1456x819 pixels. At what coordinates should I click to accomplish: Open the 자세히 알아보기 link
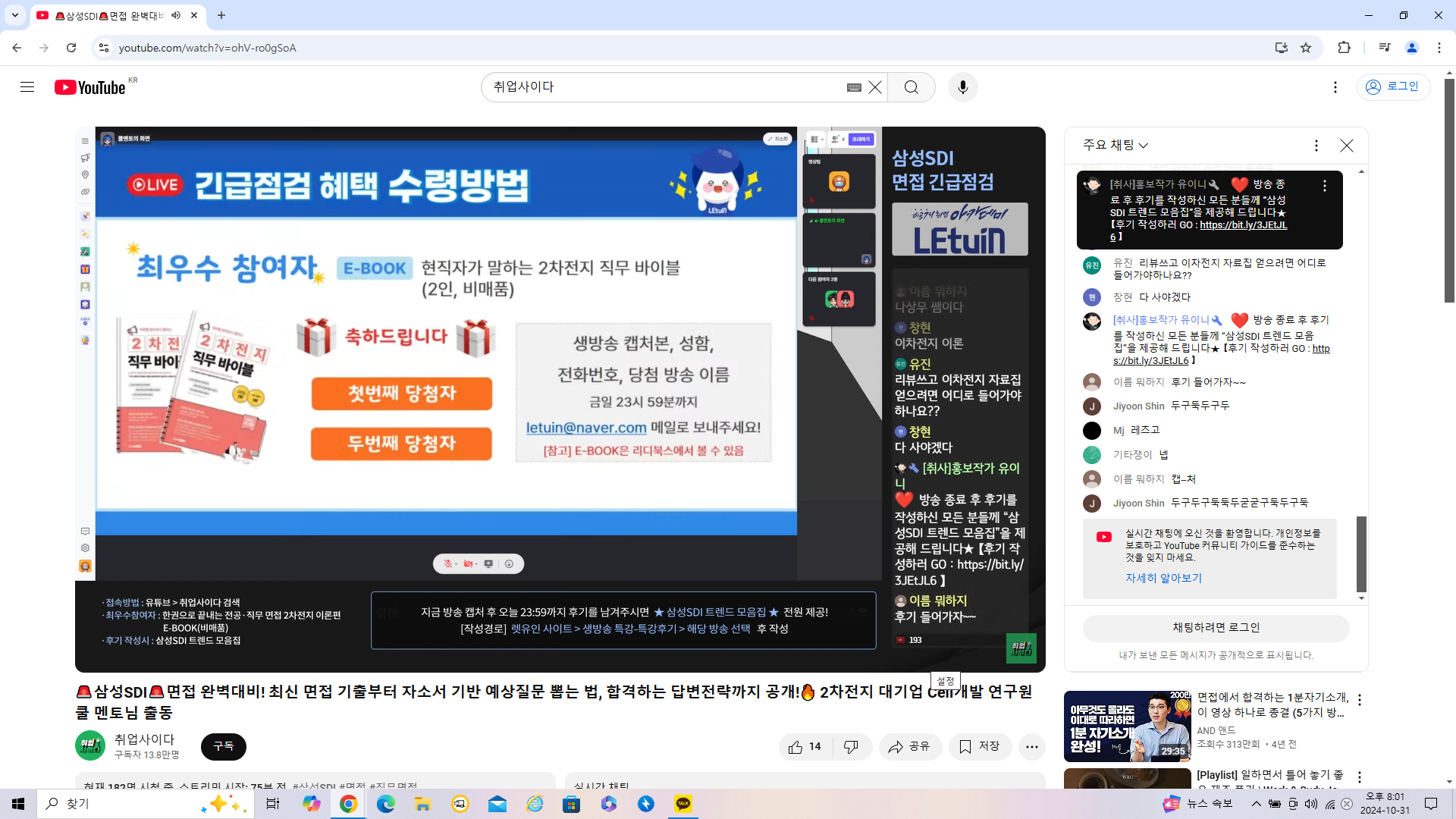coord(1163,578)
